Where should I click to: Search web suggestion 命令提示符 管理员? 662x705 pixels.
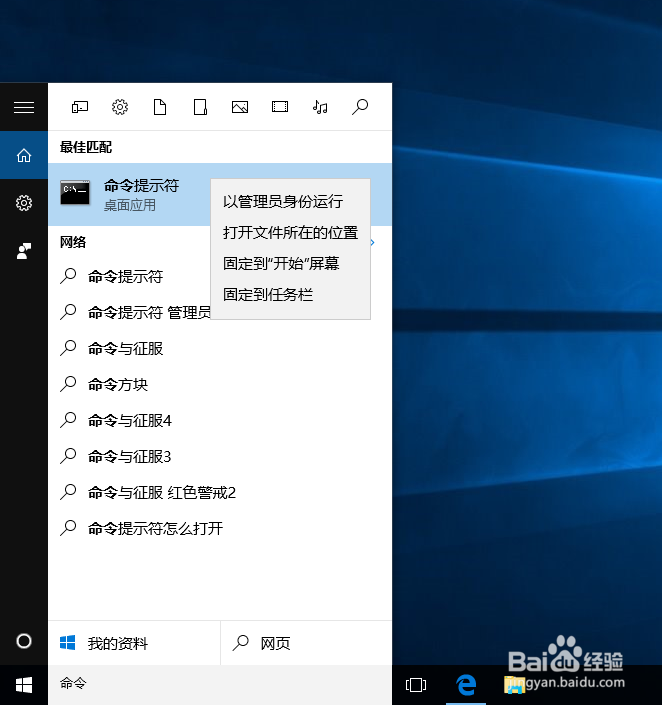point(220,312)
